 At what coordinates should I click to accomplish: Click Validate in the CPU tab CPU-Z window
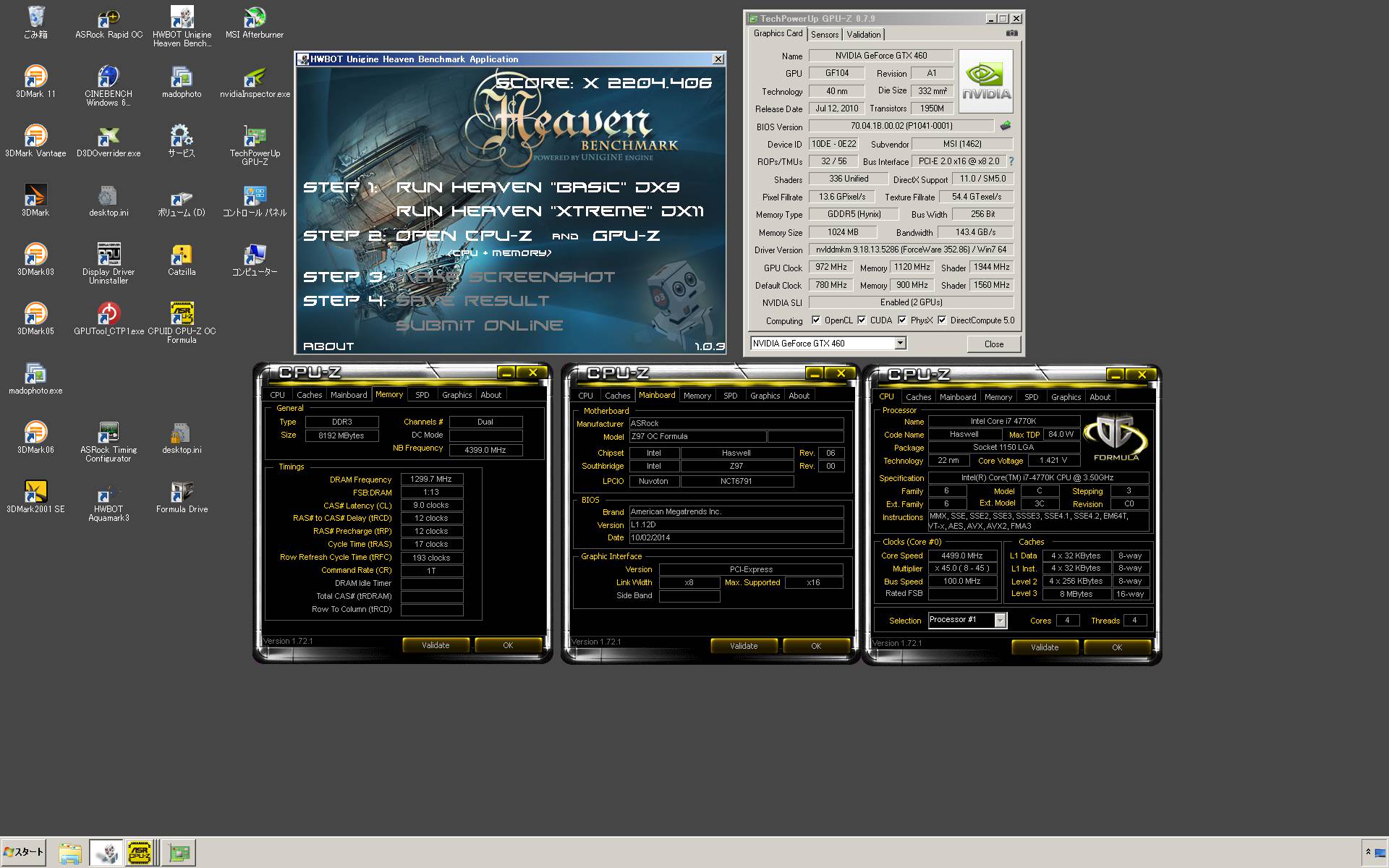tap(1045, 647)
